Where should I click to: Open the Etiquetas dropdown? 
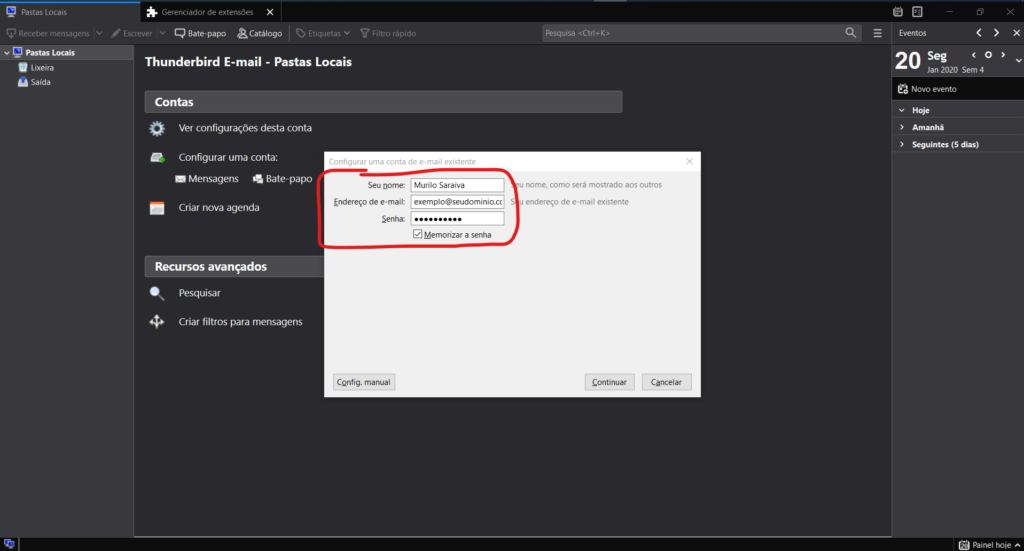[x=323, y=33]
